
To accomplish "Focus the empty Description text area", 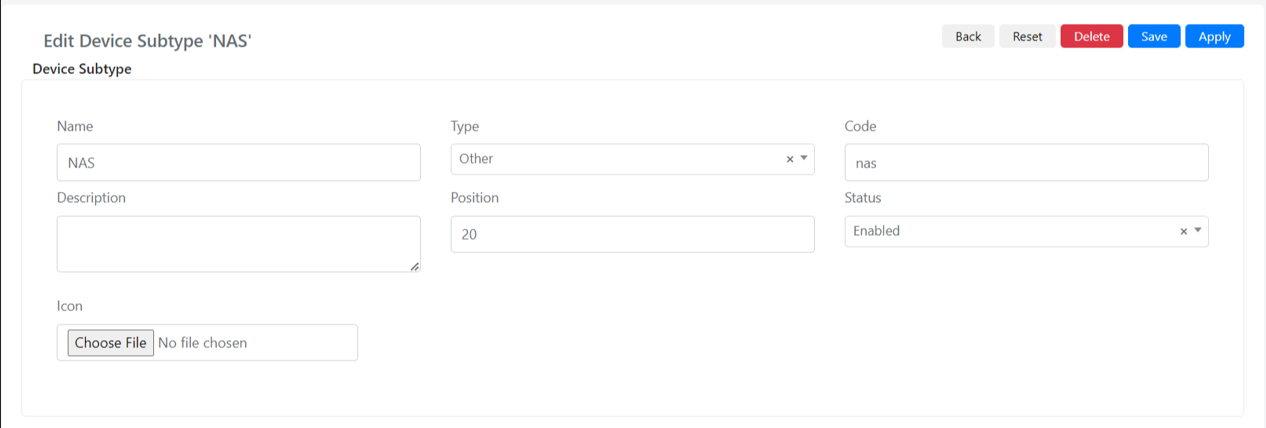I will click(x=239, y=244).
